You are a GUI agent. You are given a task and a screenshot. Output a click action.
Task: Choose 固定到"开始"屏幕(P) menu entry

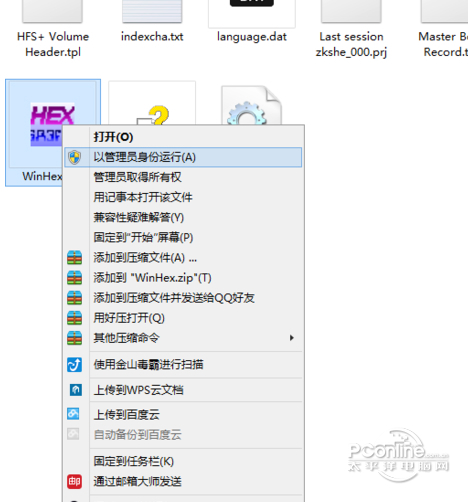(183, 237)
